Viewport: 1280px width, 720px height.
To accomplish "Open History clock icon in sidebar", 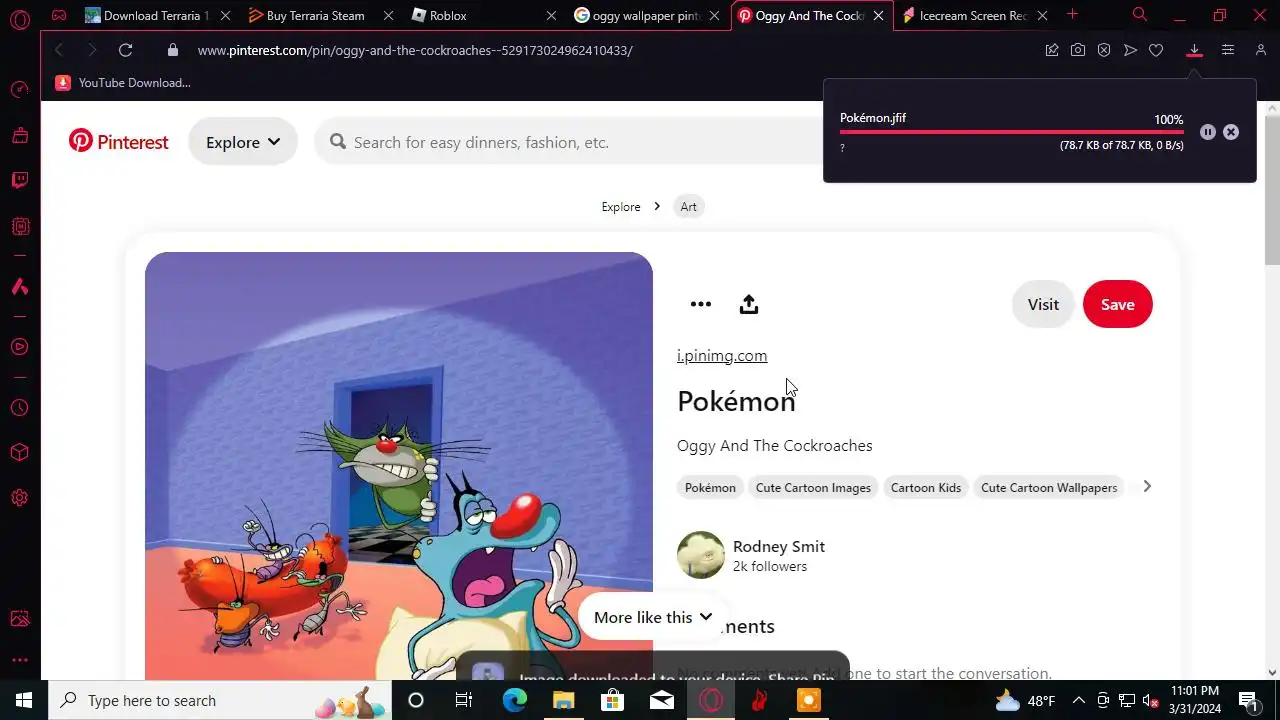I will 19,408.
